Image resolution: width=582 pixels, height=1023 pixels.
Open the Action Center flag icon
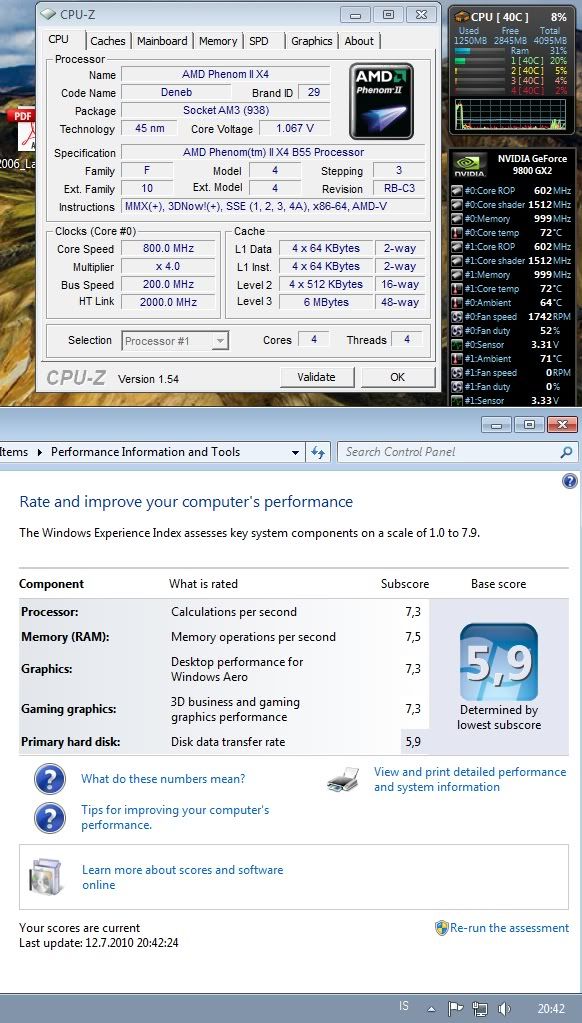tap(455, 1009)
